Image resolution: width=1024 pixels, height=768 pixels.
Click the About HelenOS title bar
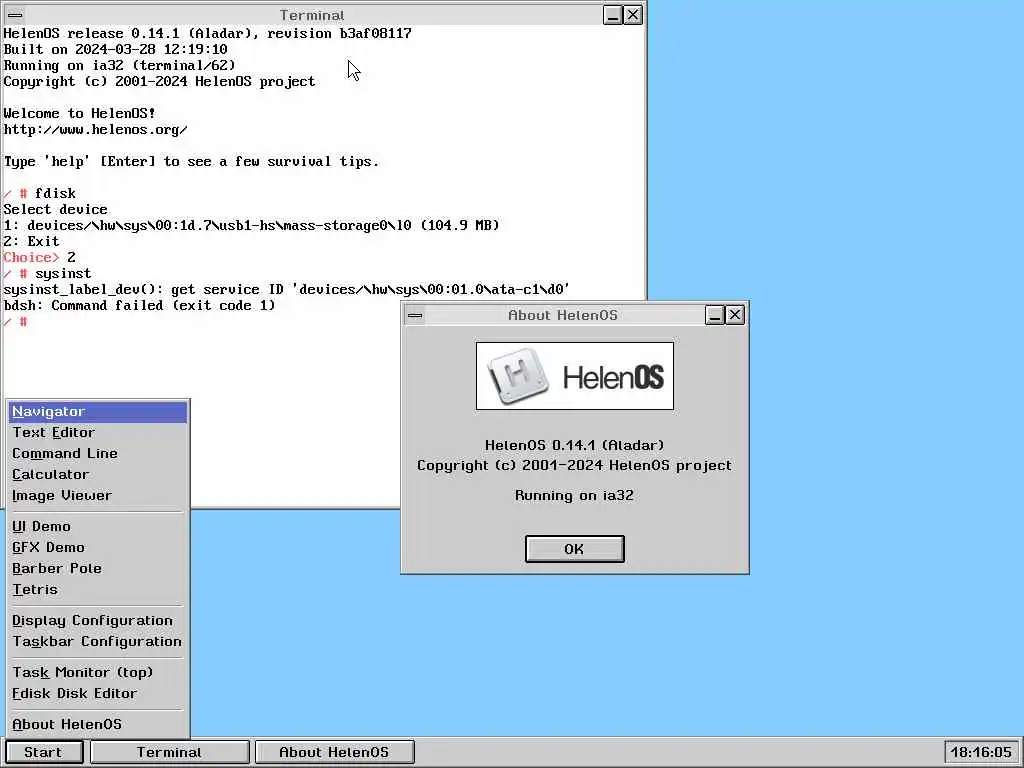563,315
